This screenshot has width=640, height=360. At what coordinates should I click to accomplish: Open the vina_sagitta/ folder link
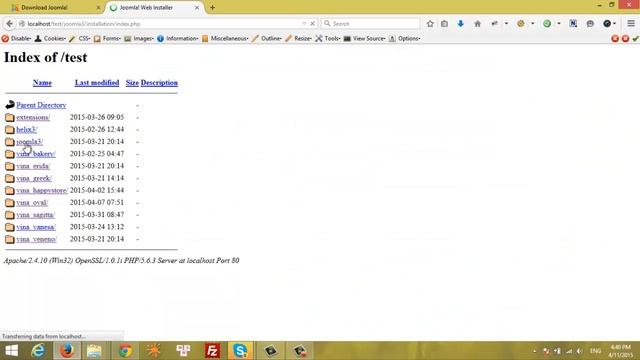point(36,215)
